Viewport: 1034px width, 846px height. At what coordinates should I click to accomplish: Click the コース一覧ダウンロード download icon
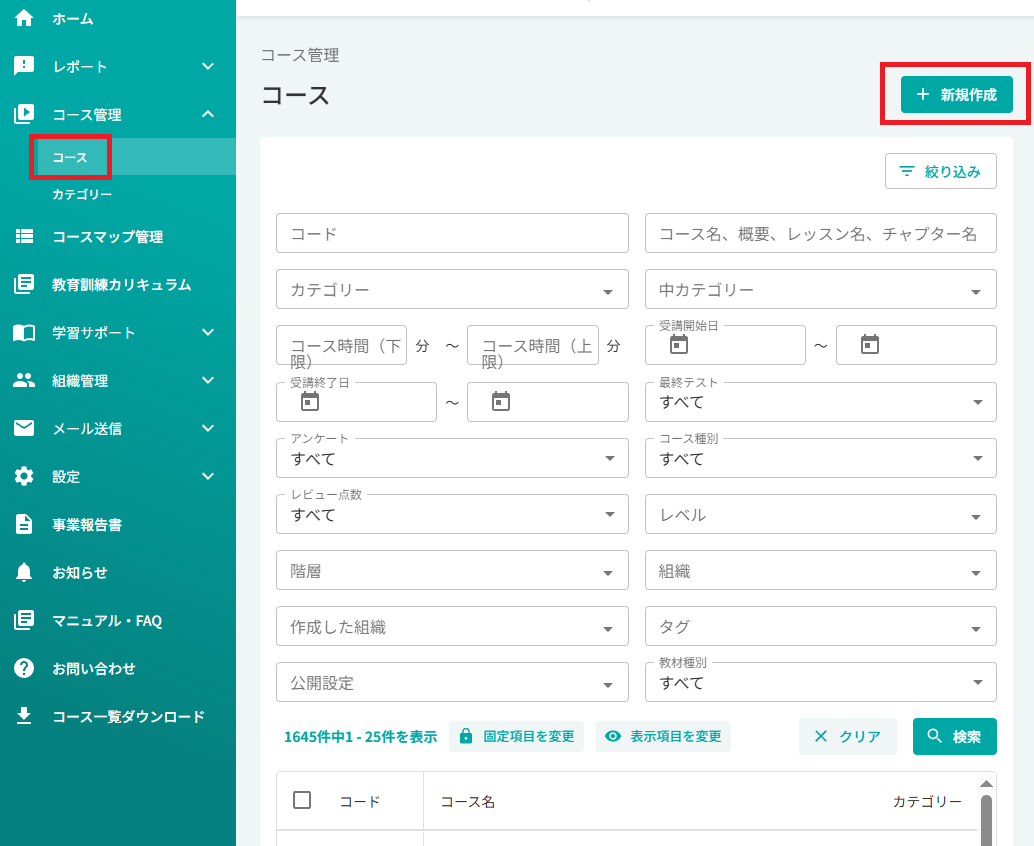tap(24, 715)
